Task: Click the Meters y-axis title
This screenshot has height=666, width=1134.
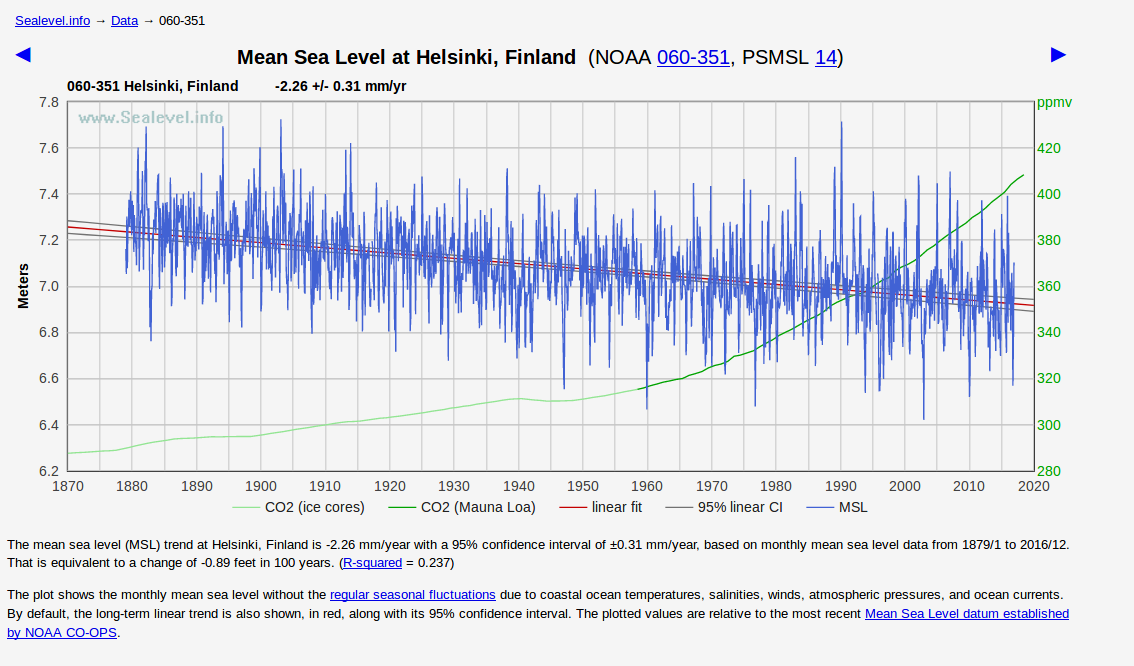Action: (23, 286)
